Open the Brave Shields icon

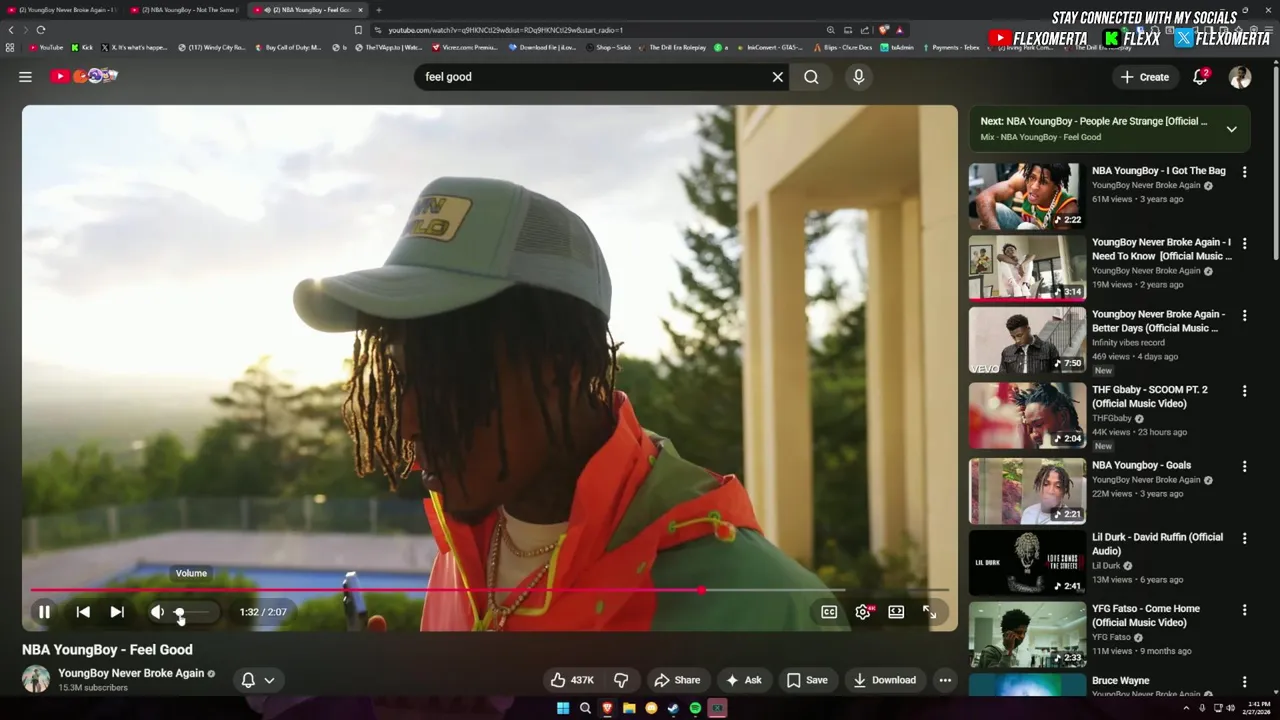point(884,30)
